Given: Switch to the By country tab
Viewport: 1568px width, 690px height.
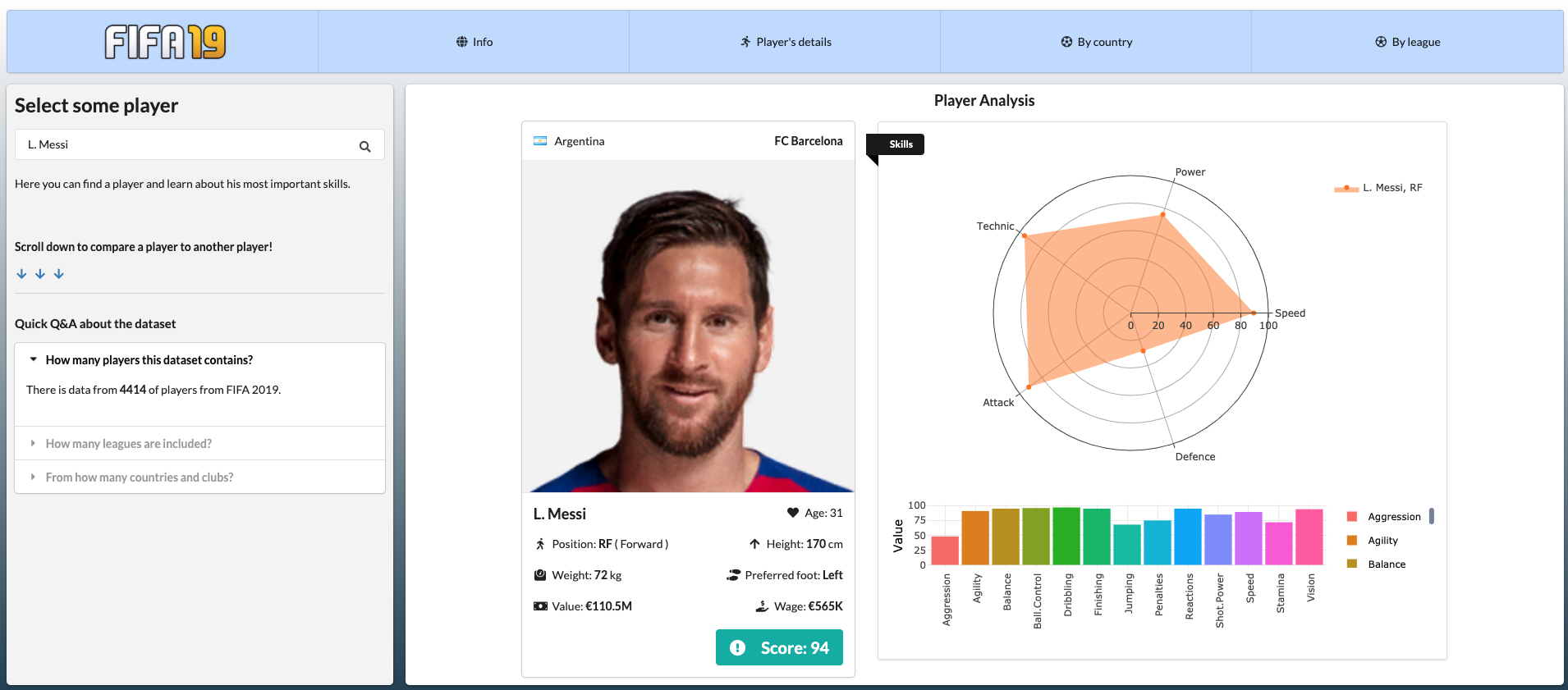Looking at the screenshot, I should coord(1096,42).
